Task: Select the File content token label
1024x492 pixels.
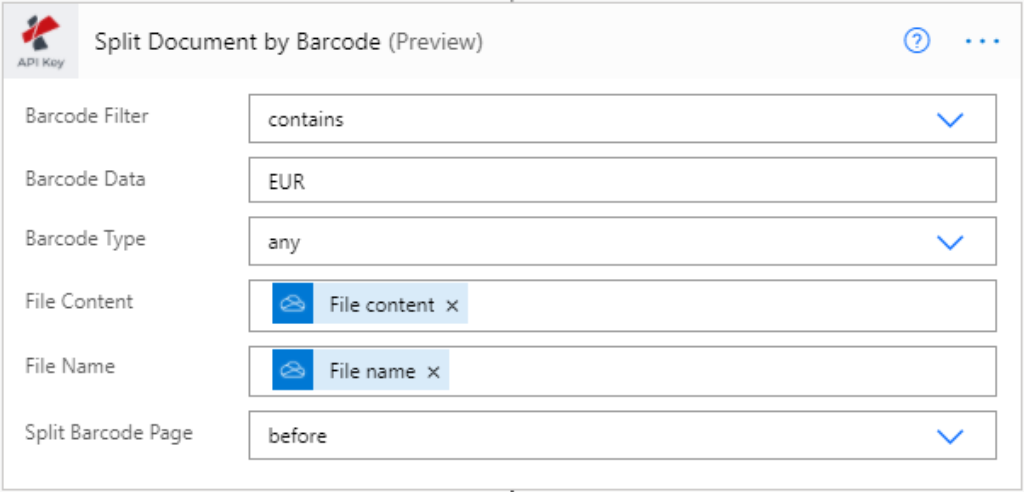Action: tap(382, 306)
